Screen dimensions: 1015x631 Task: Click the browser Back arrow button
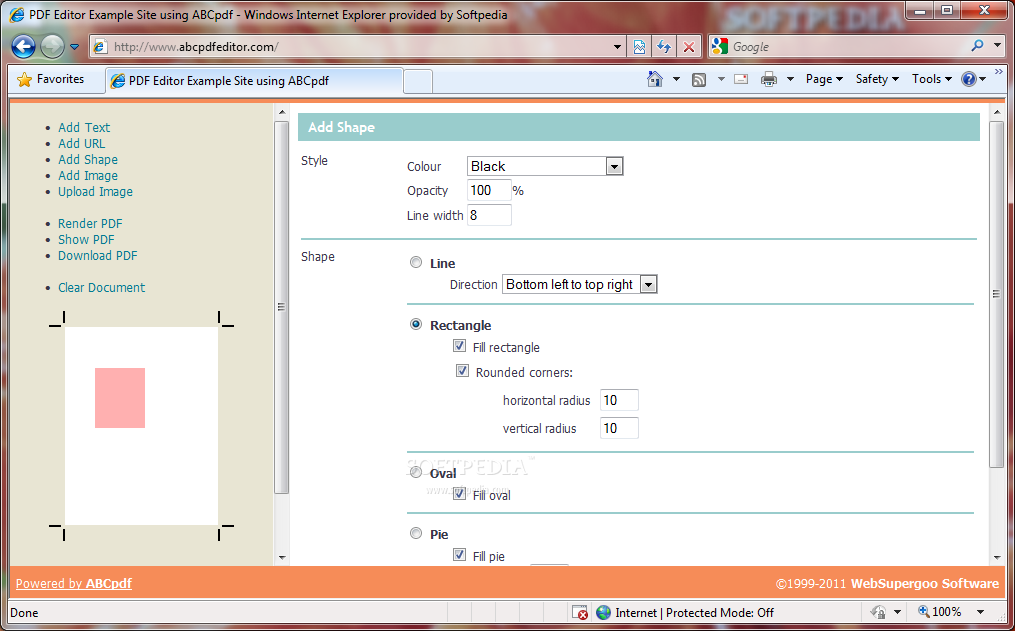tap(23, 47)
